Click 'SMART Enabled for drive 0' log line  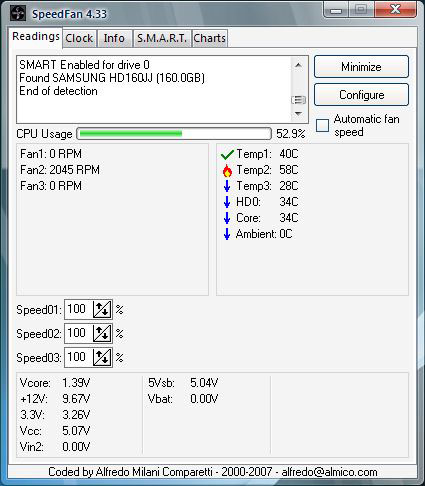click(x=84, y=65)
